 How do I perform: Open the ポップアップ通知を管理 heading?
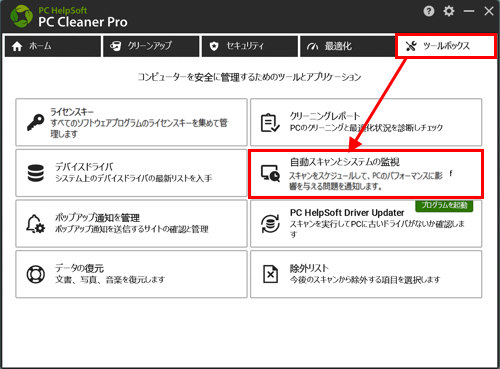click(97, 218)
